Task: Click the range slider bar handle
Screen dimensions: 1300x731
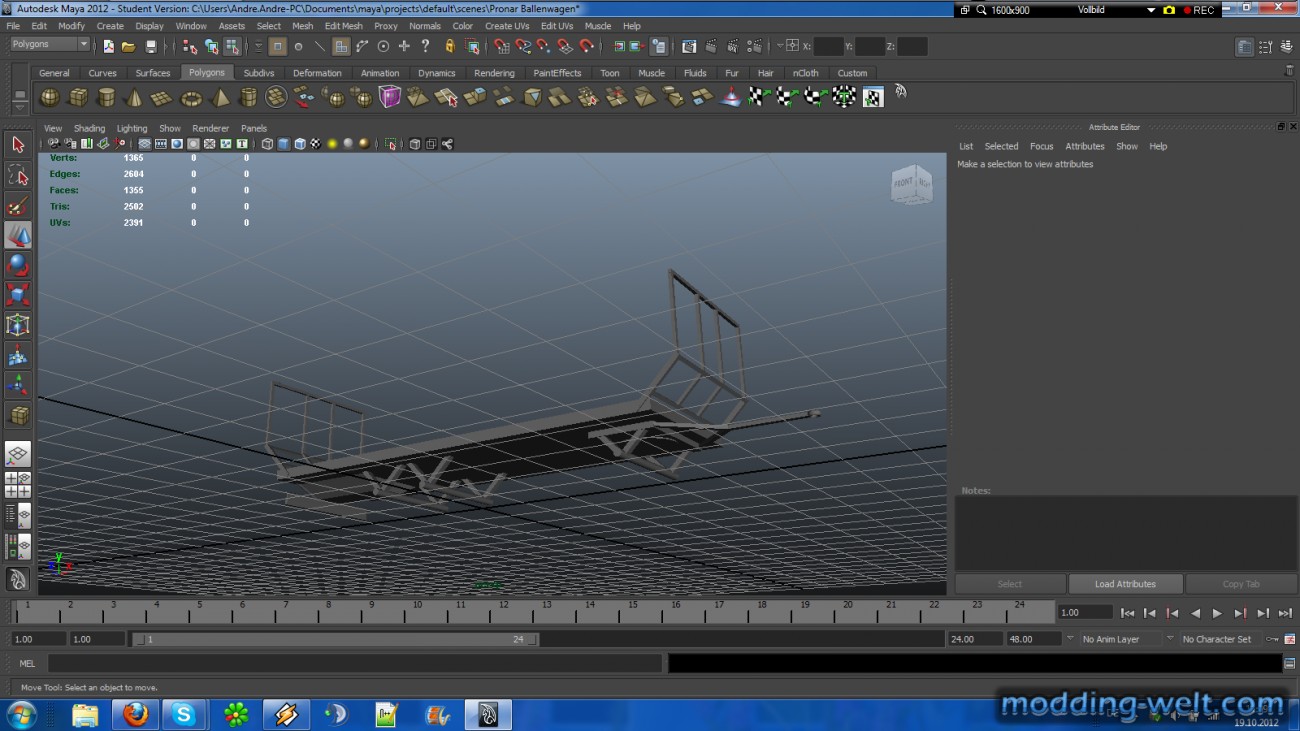Action: tap(335, 639)
